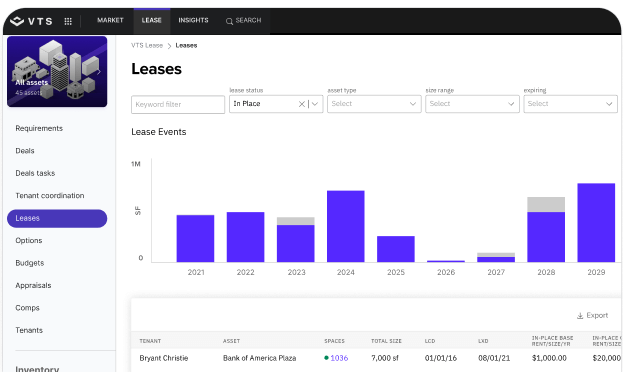Open the expiring dropdown

tap(570, 104)
